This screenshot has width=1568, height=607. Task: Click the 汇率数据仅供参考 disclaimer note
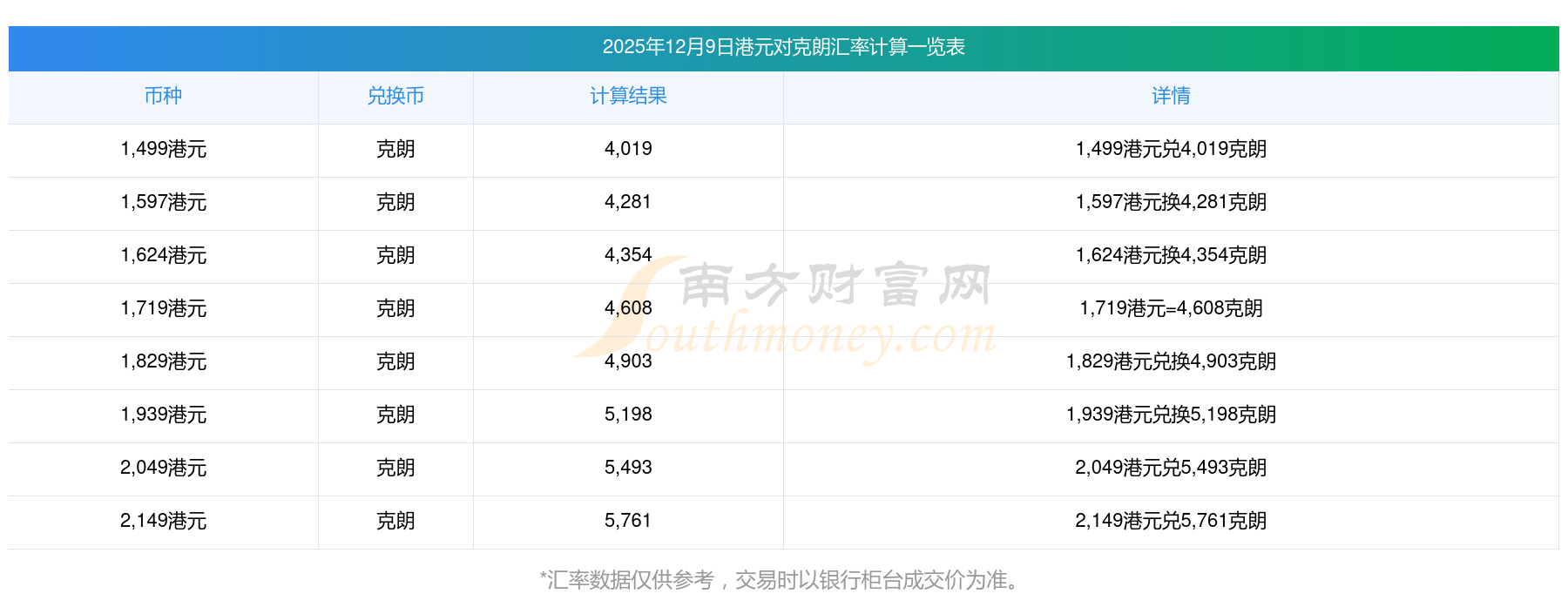click(783, 580)
